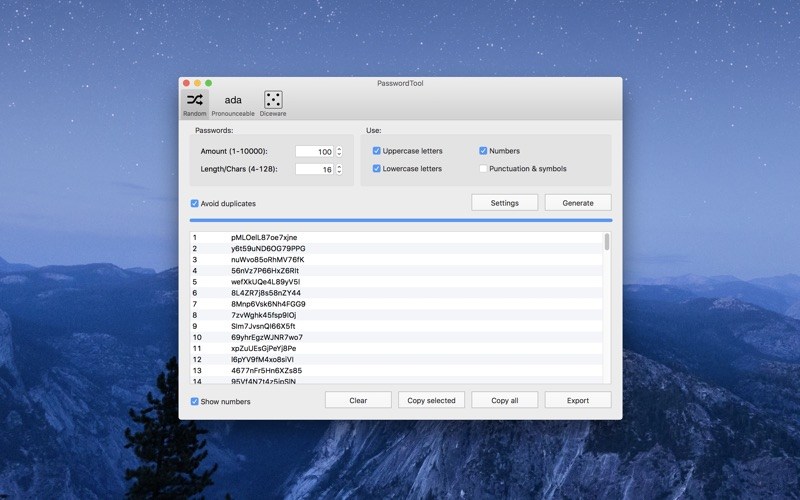Toggle the Uppercase letters checkbox
Screen dimensions: 800x500
coord(377,151)
